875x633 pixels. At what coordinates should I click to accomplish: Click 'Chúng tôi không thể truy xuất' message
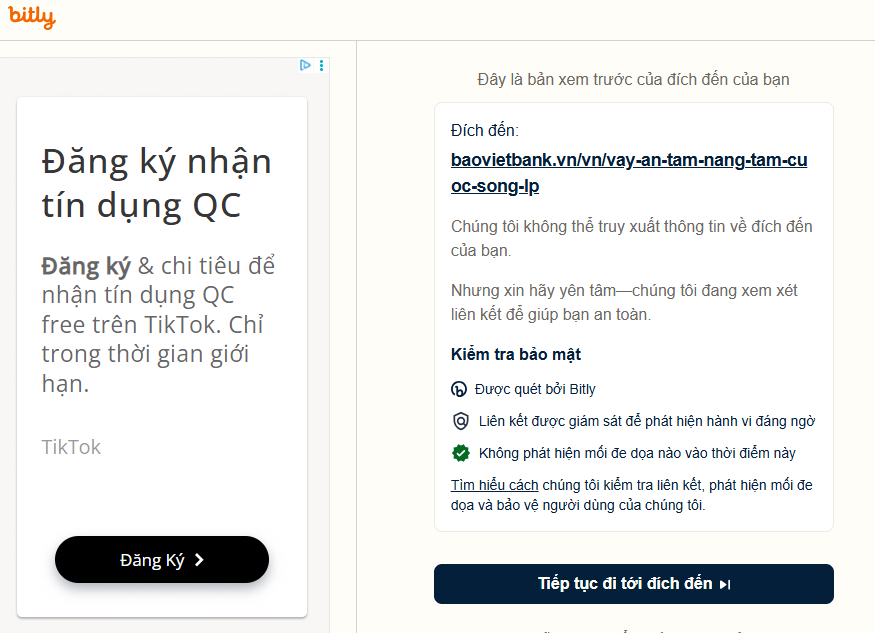[x=632, y=238]
